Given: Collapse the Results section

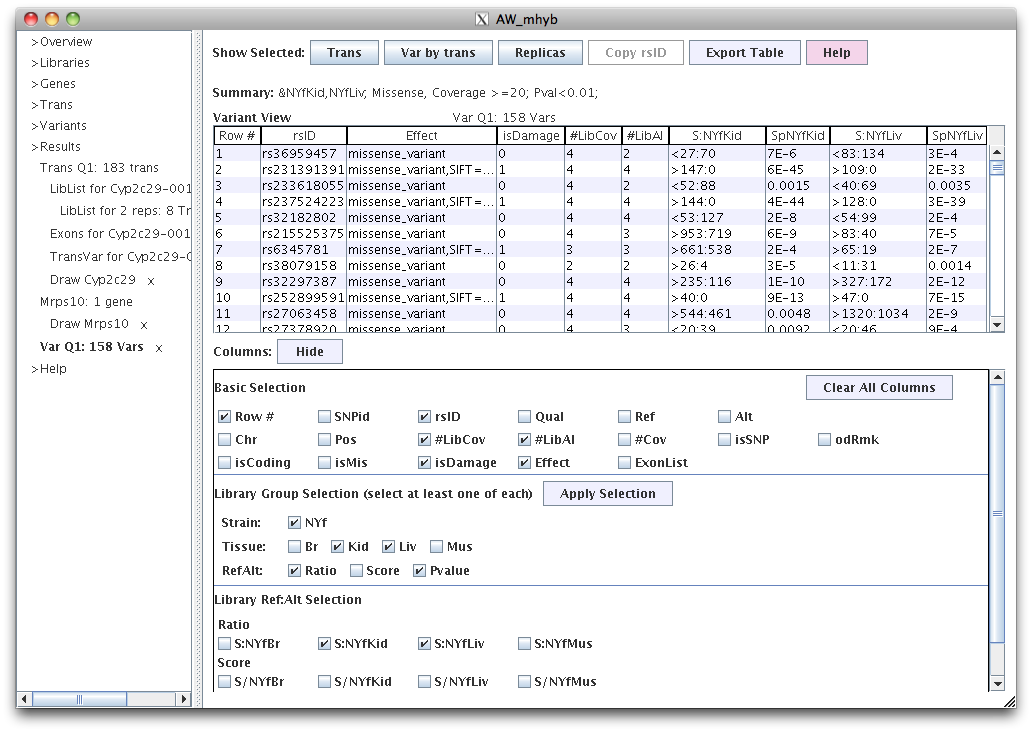Looking at the screenshot, I should pos(56,147).
